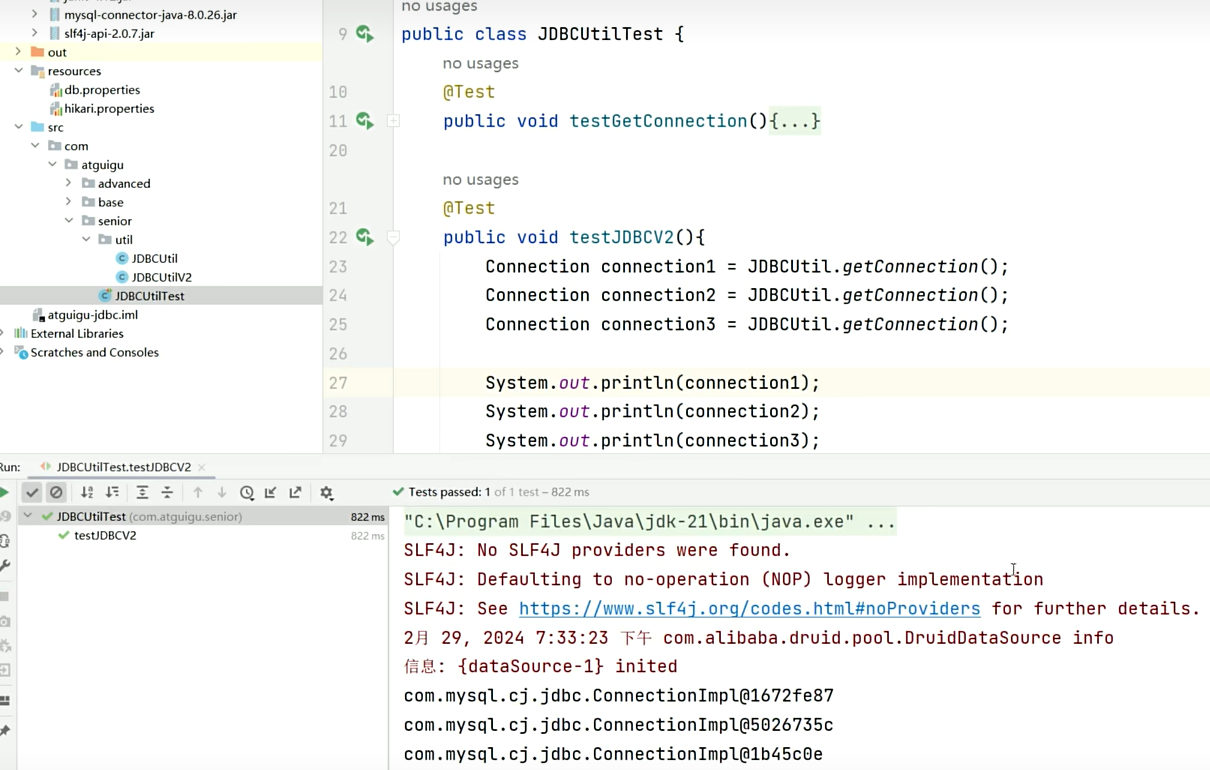Select db.properties file

(102, 90)
